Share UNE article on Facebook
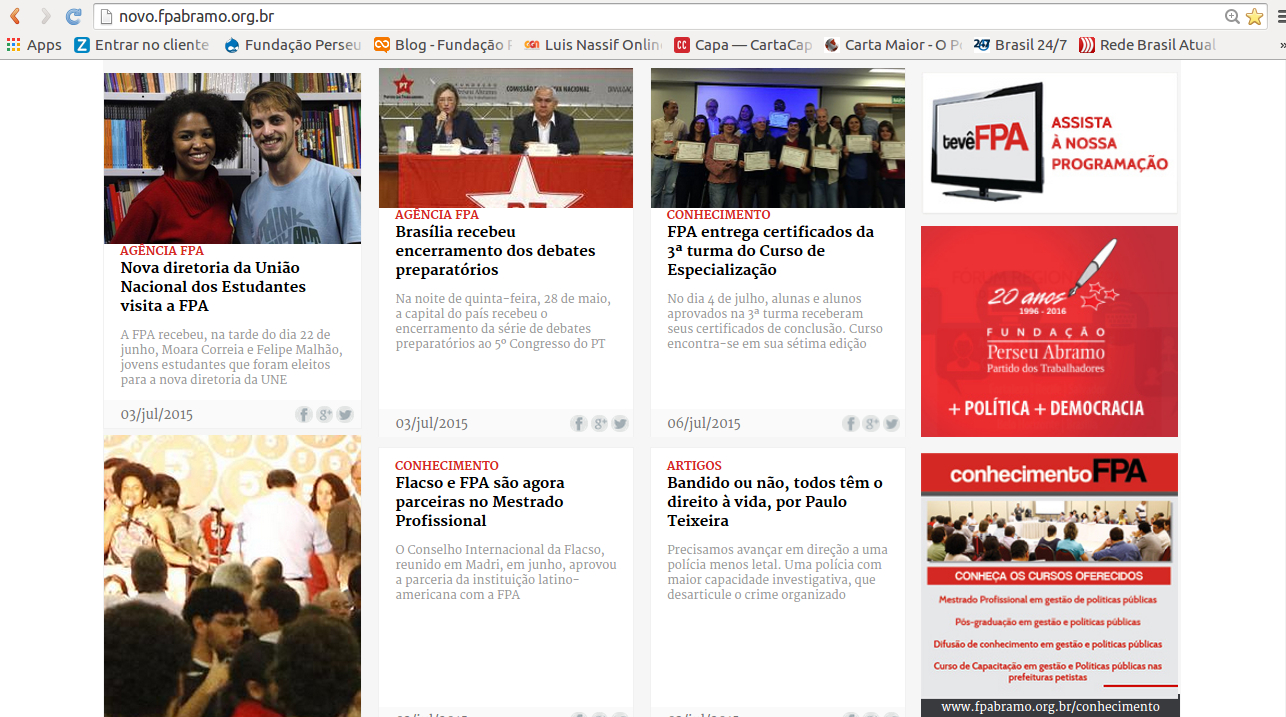 [x=303, y=415]
